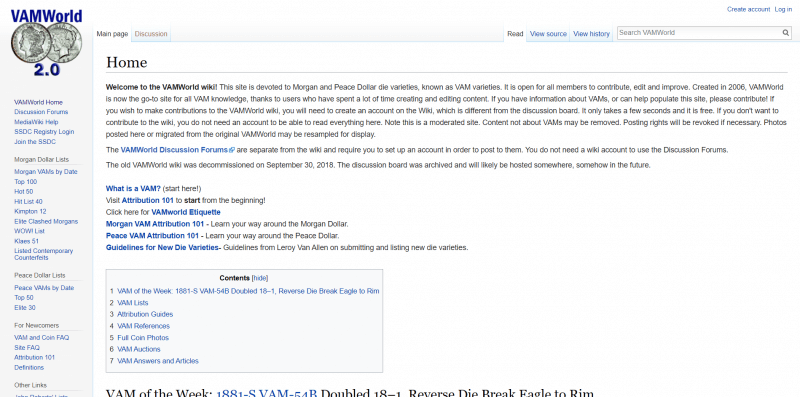Open the Elite 30 link

[x=25, y=308]
